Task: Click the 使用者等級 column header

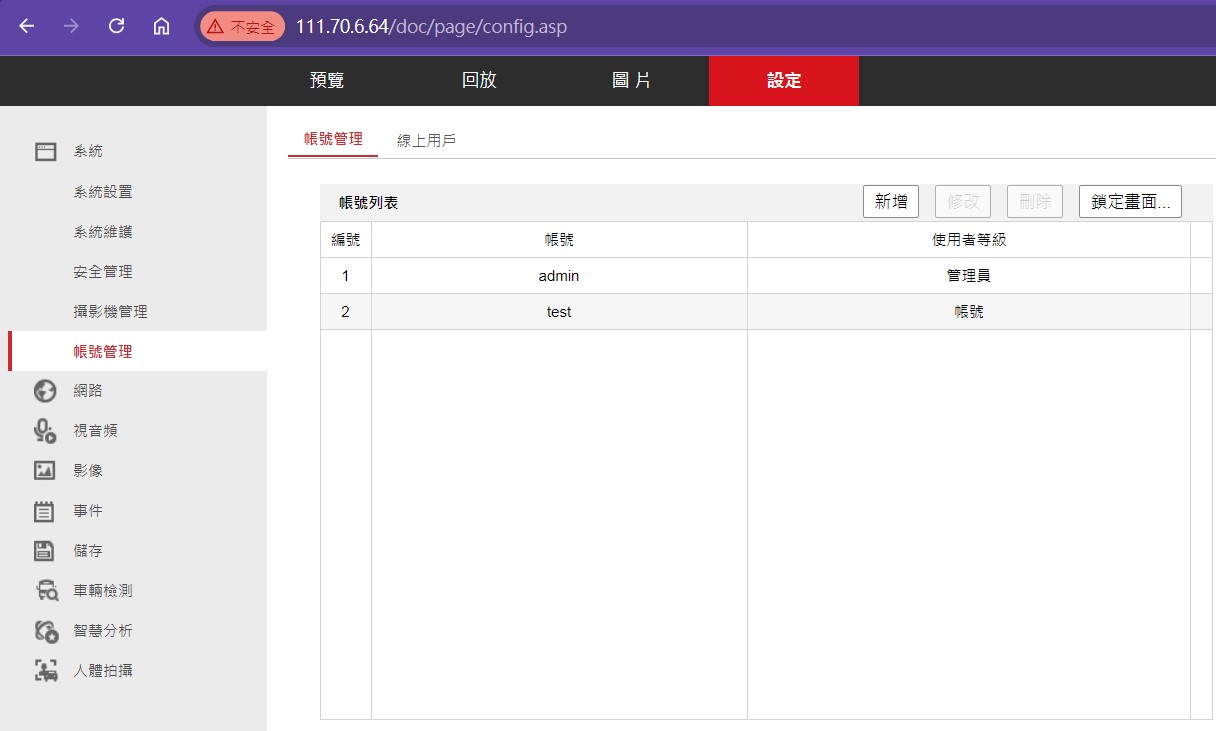Action: [x=969, y=240]
